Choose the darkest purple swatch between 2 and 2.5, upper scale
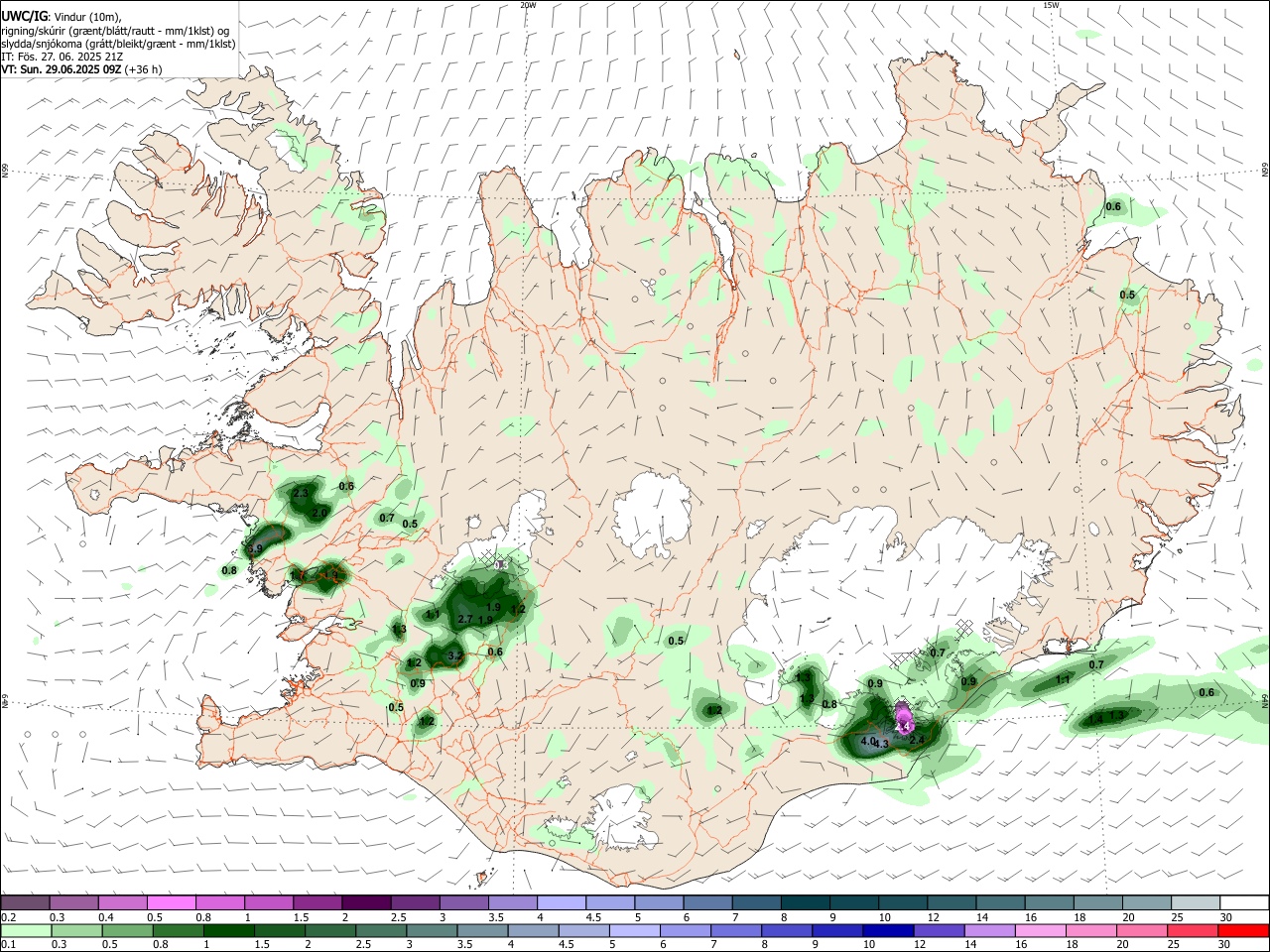Image resolution: width=1270 pixels, height=952 pixels. [x=366, y=902]
